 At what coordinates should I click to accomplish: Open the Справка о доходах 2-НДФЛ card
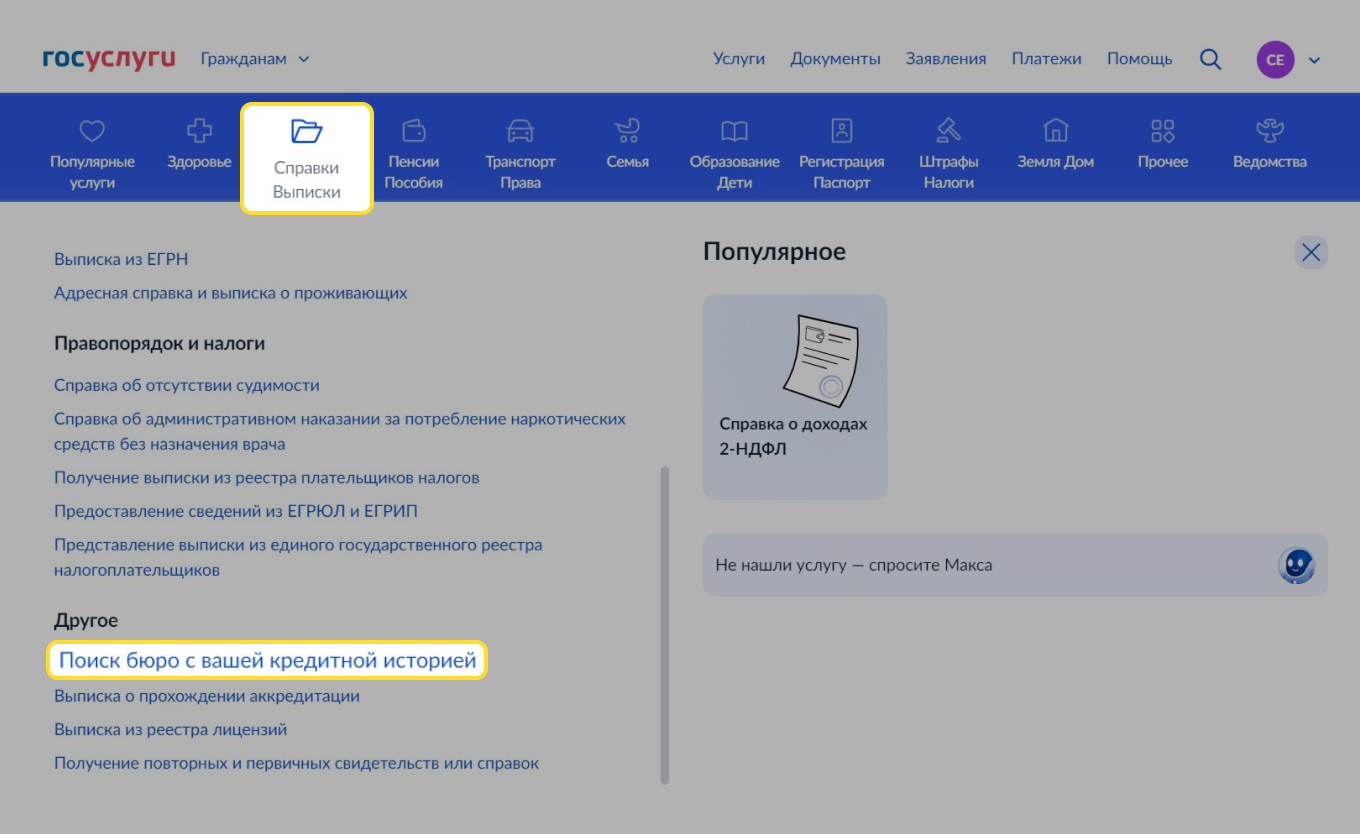794,396
